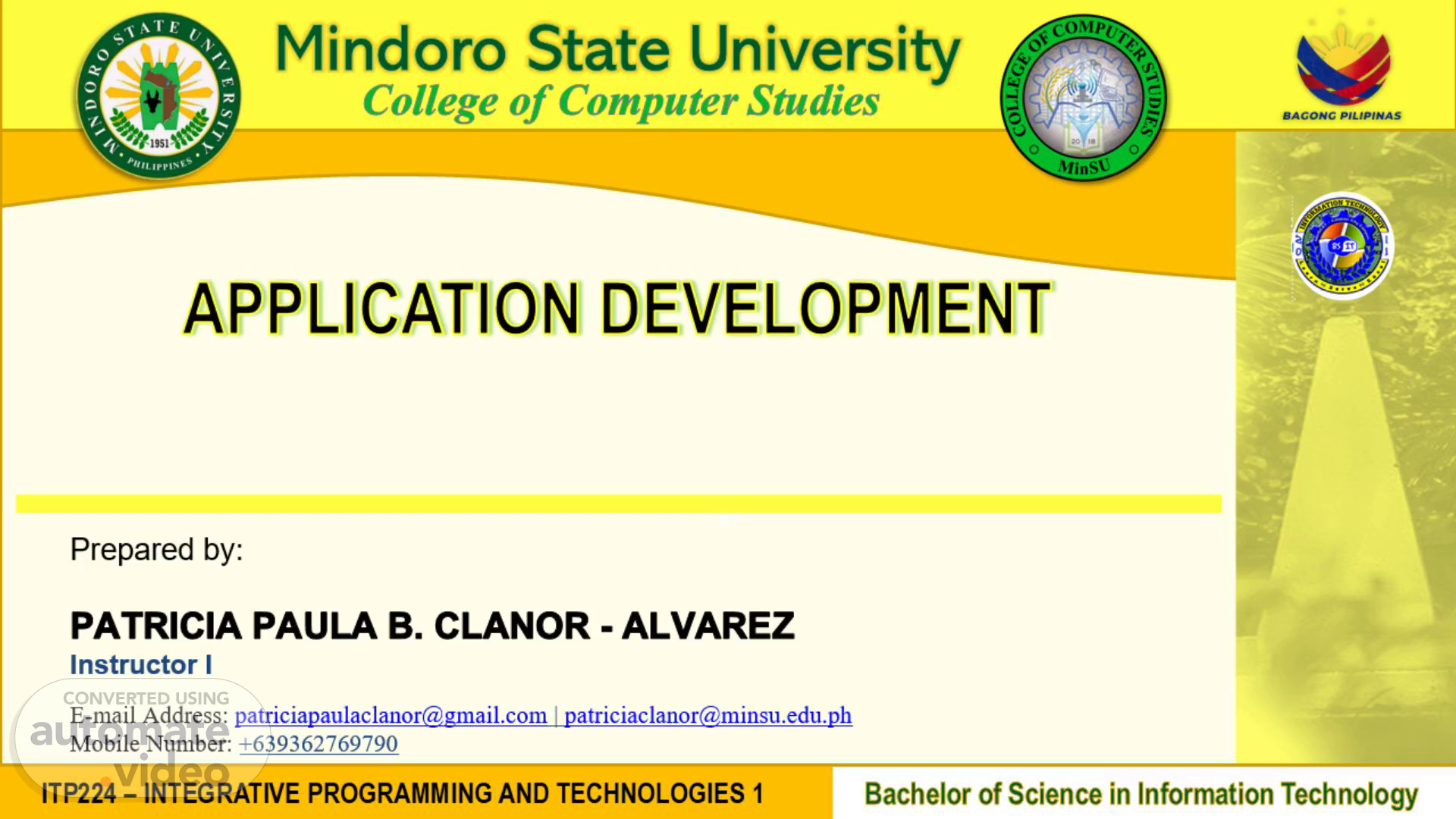Click the College of Computer Studies subtitle
The height and width of the screenshot is (819, 1456).
621,102
